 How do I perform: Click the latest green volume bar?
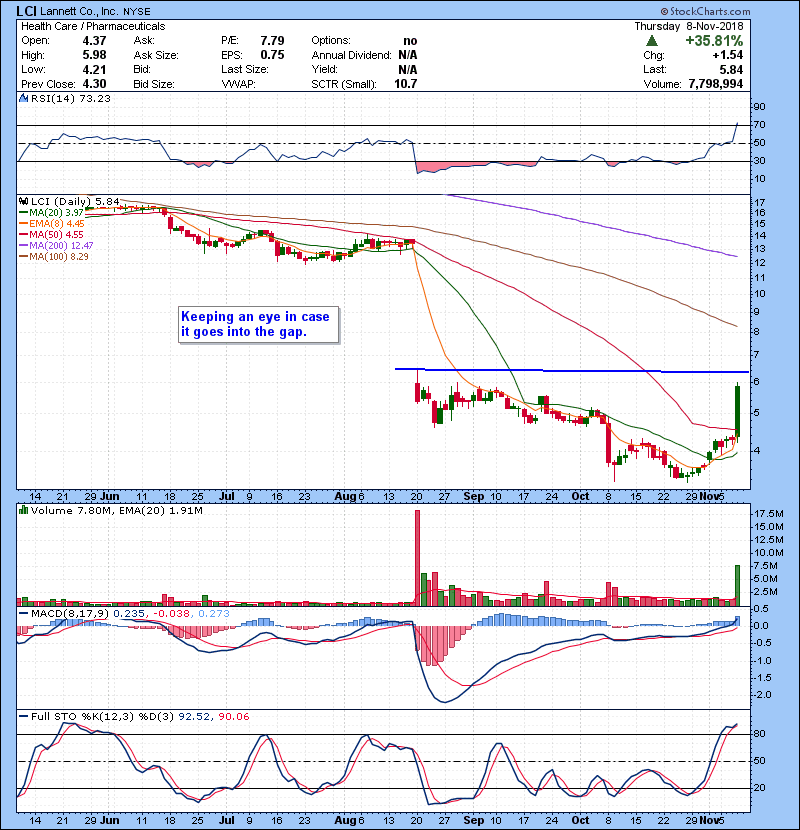pos(737,585)
